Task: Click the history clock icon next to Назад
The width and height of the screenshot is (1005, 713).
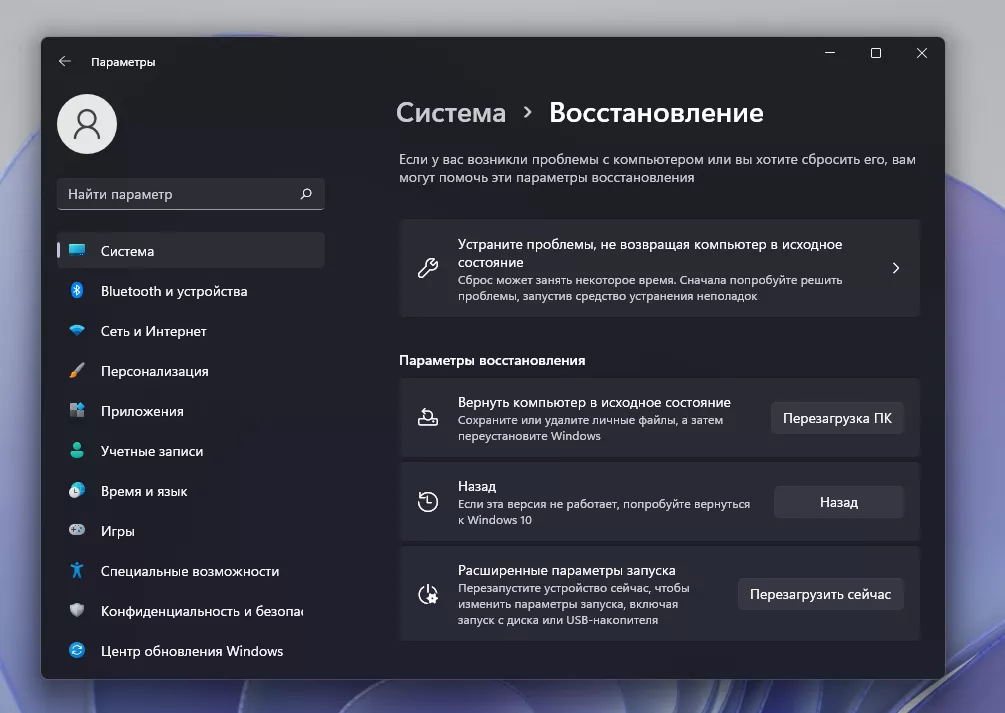Action: pyautogui.click(x=428, y=501)
